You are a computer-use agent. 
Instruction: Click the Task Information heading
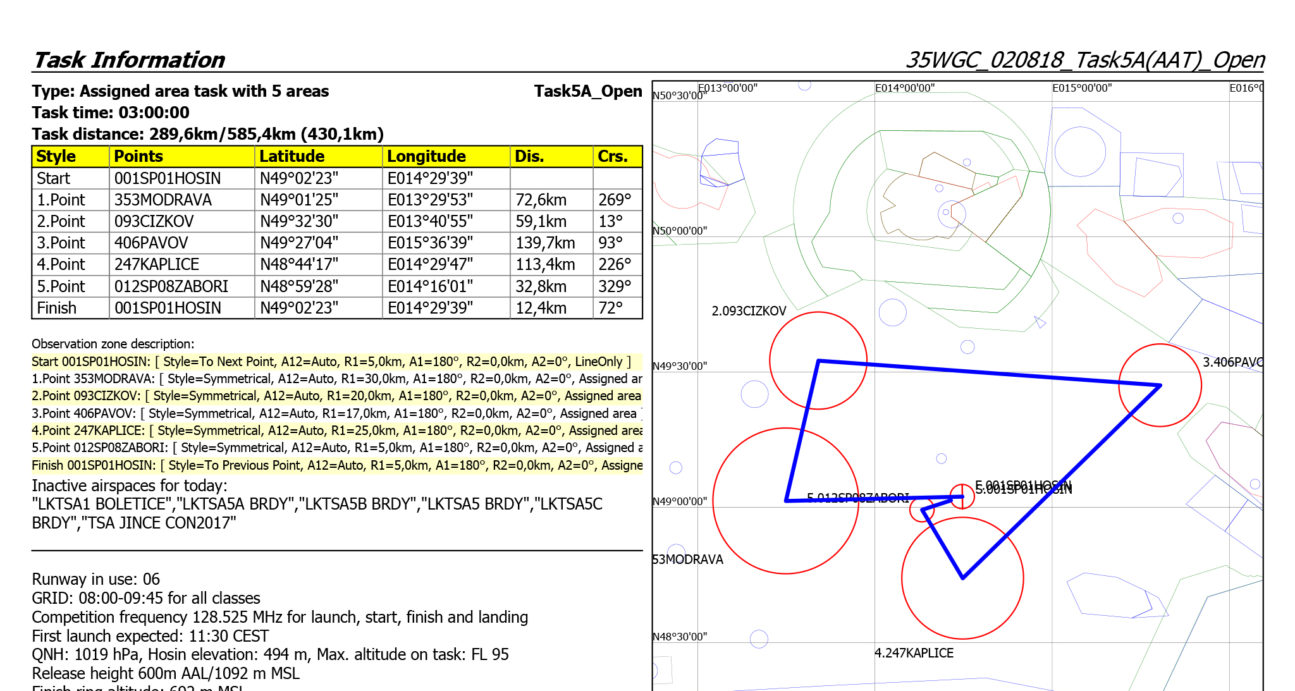point(128,59)
